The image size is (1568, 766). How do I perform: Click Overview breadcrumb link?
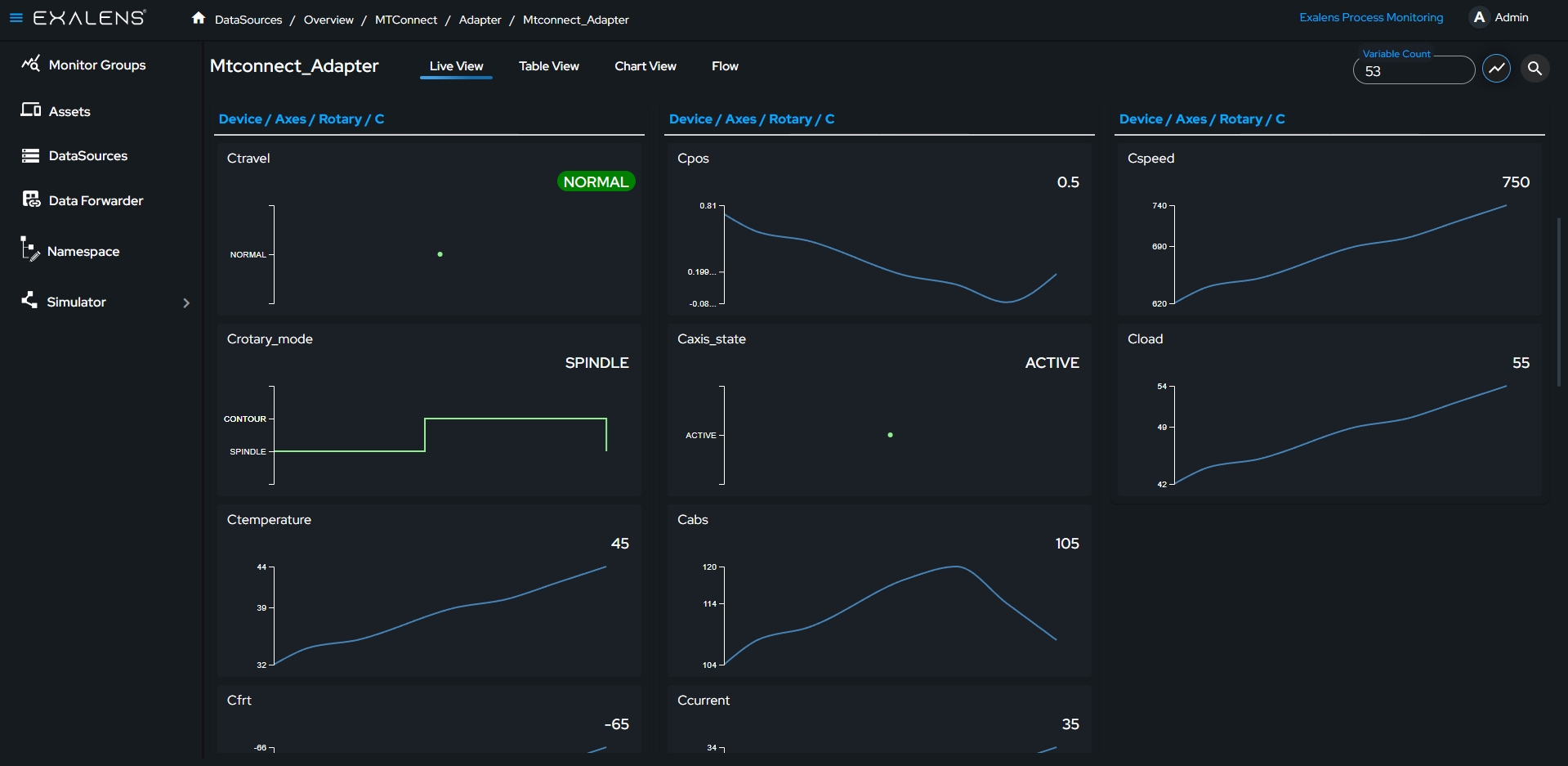coord(328,20)
